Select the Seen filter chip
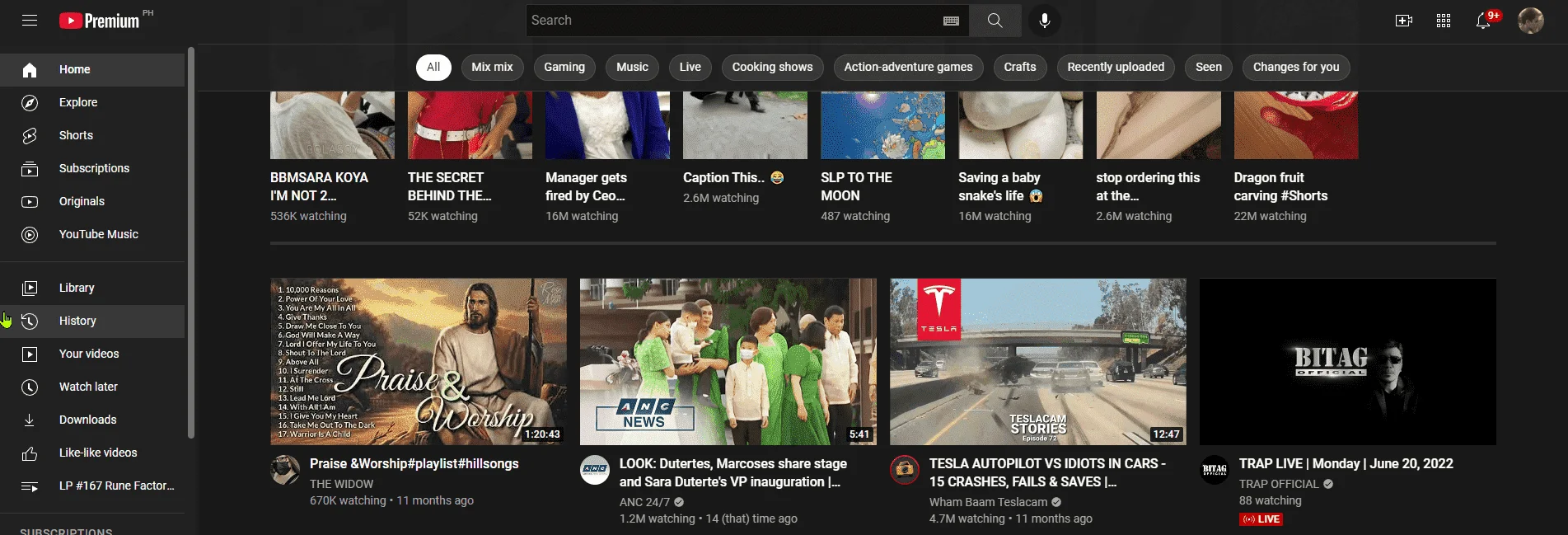 tap(1209, 67)
